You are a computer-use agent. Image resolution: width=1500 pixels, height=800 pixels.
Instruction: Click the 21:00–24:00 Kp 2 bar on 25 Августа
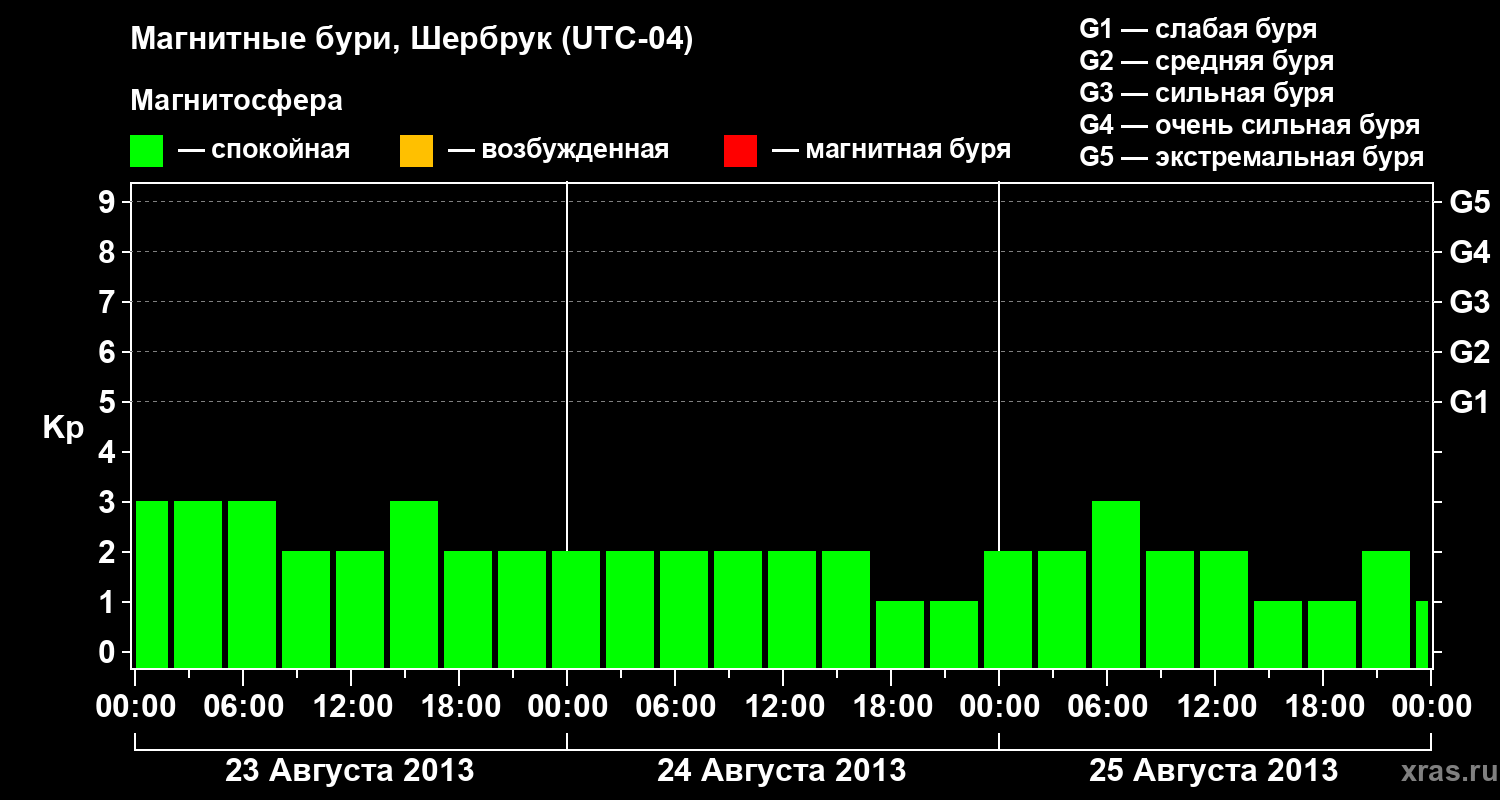[x=1386, y=609]
